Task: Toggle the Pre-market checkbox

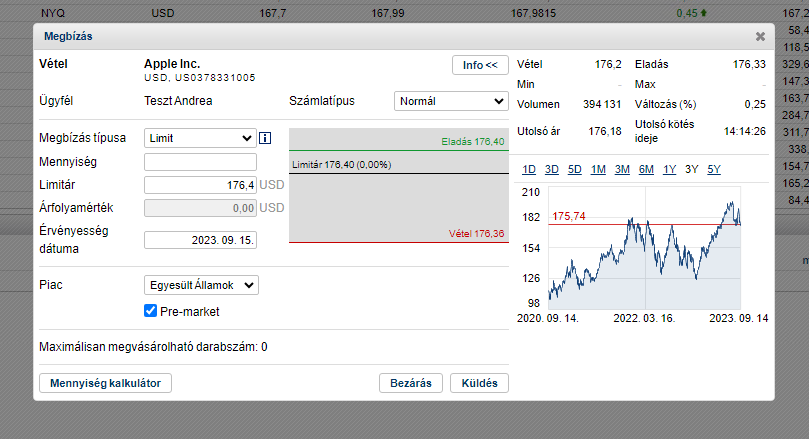Action: 150,311
